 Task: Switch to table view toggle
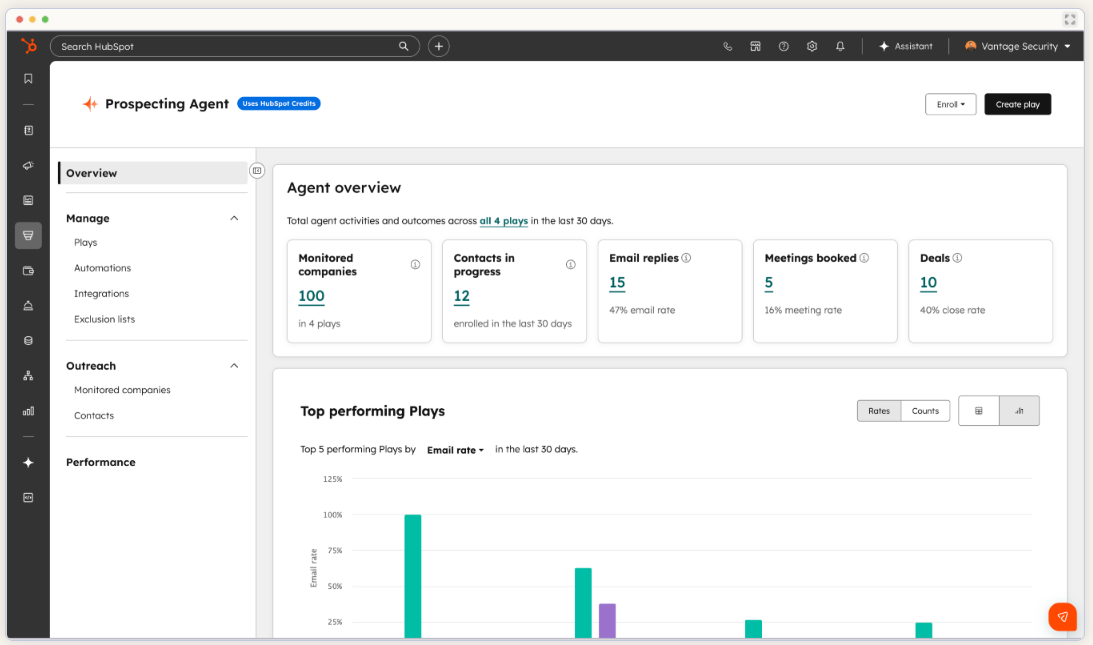tap(979, 411)
